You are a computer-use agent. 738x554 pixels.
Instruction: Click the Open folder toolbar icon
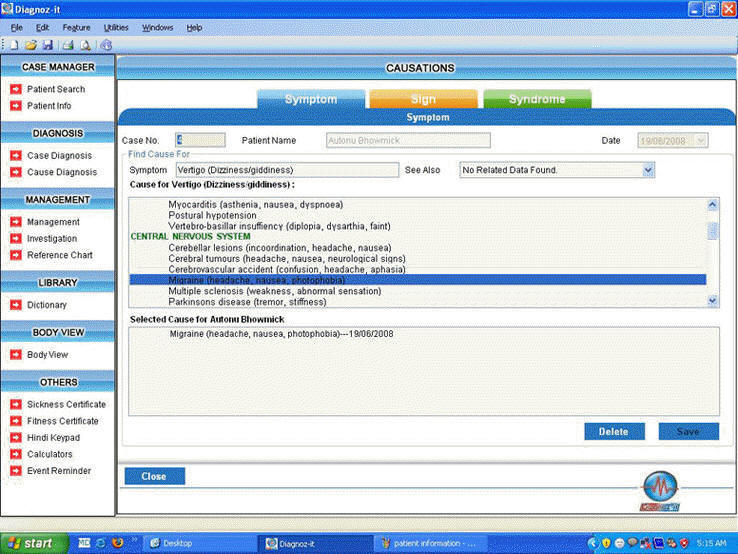click(31, 45)
